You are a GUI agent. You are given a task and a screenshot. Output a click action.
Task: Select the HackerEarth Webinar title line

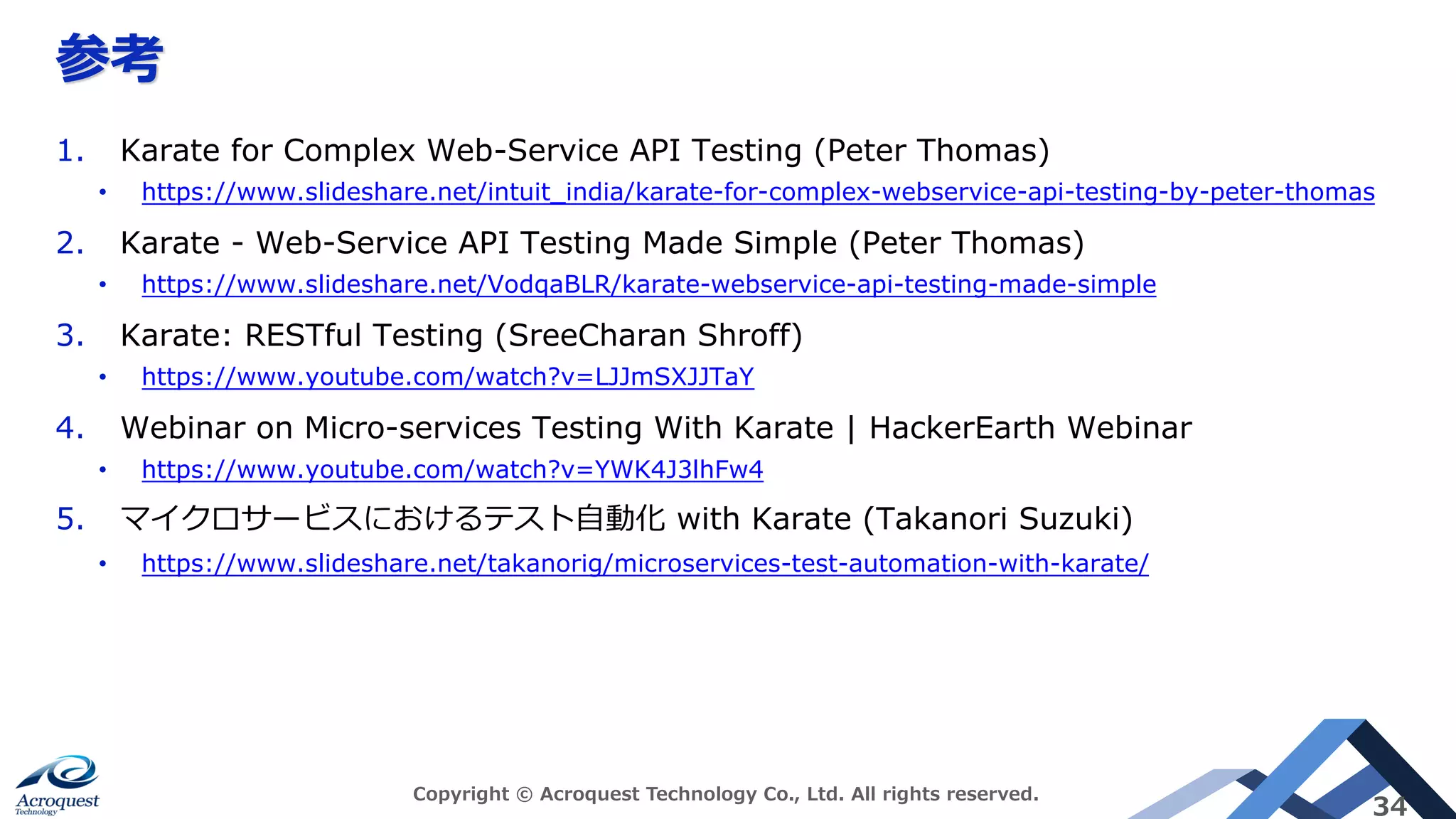655,428
